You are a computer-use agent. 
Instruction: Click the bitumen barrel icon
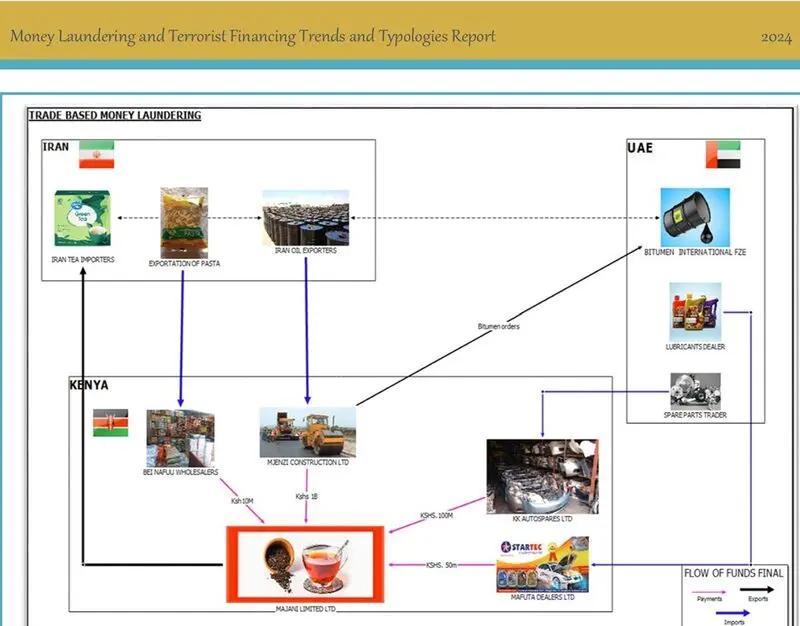click(695, 217)
